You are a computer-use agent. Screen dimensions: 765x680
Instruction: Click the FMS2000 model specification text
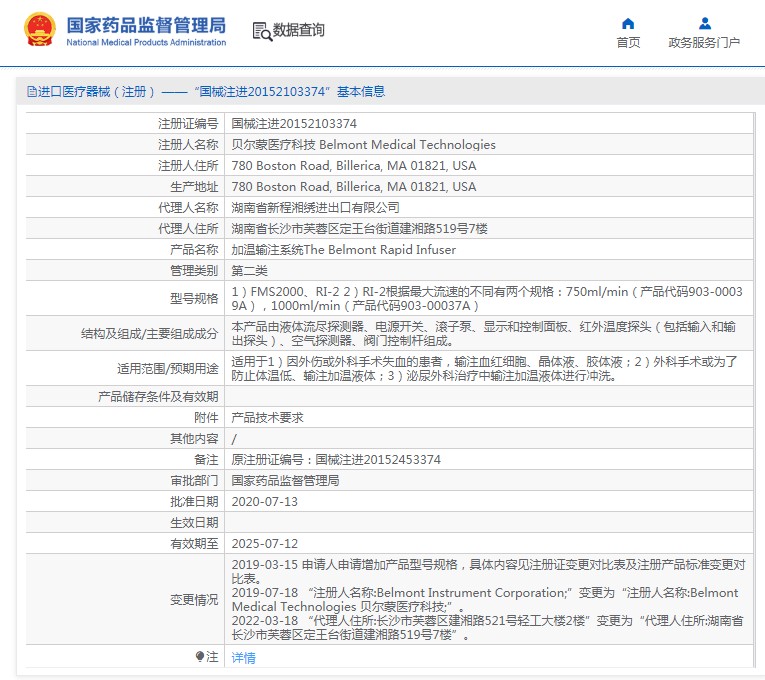487,299
